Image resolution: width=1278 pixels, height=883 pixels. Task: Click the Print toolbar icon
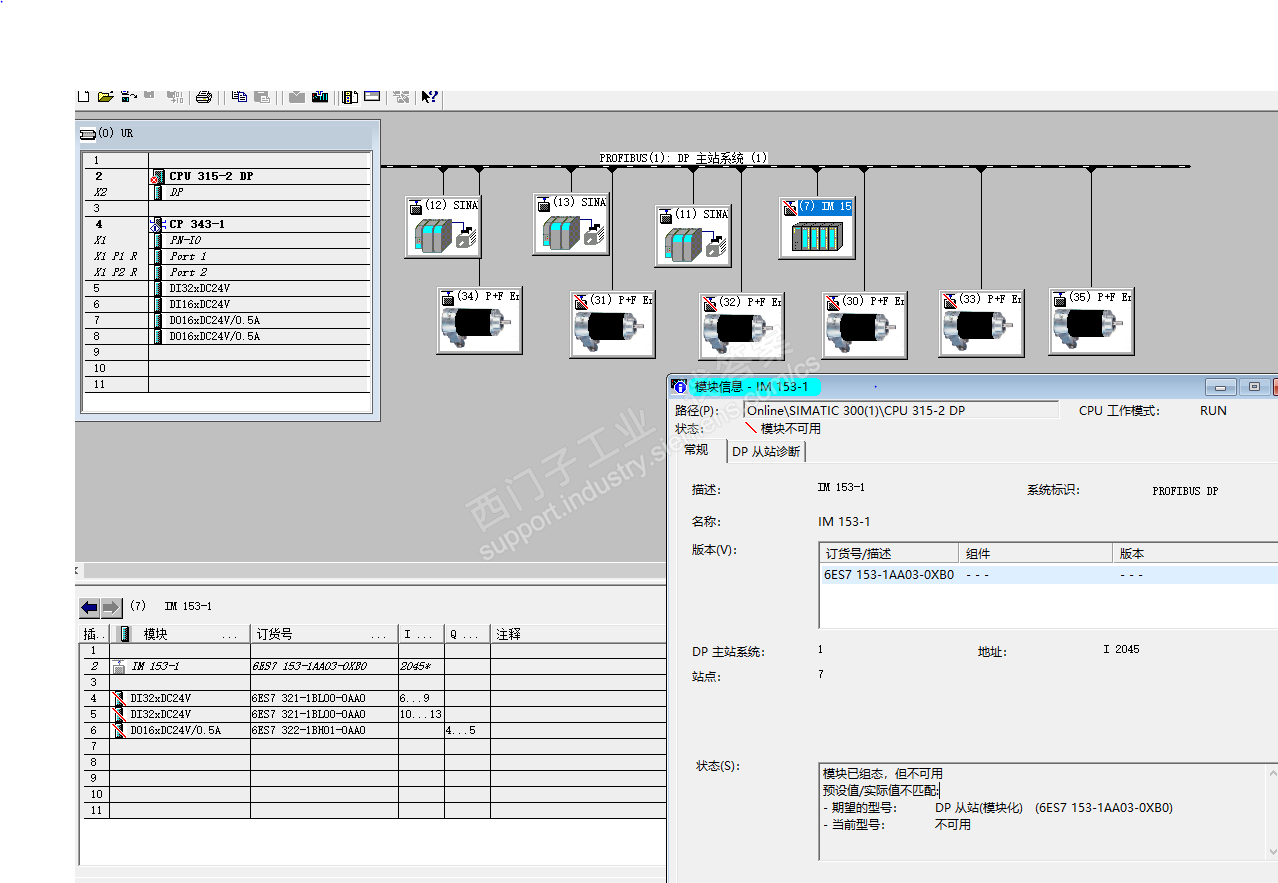coord(204,97)
